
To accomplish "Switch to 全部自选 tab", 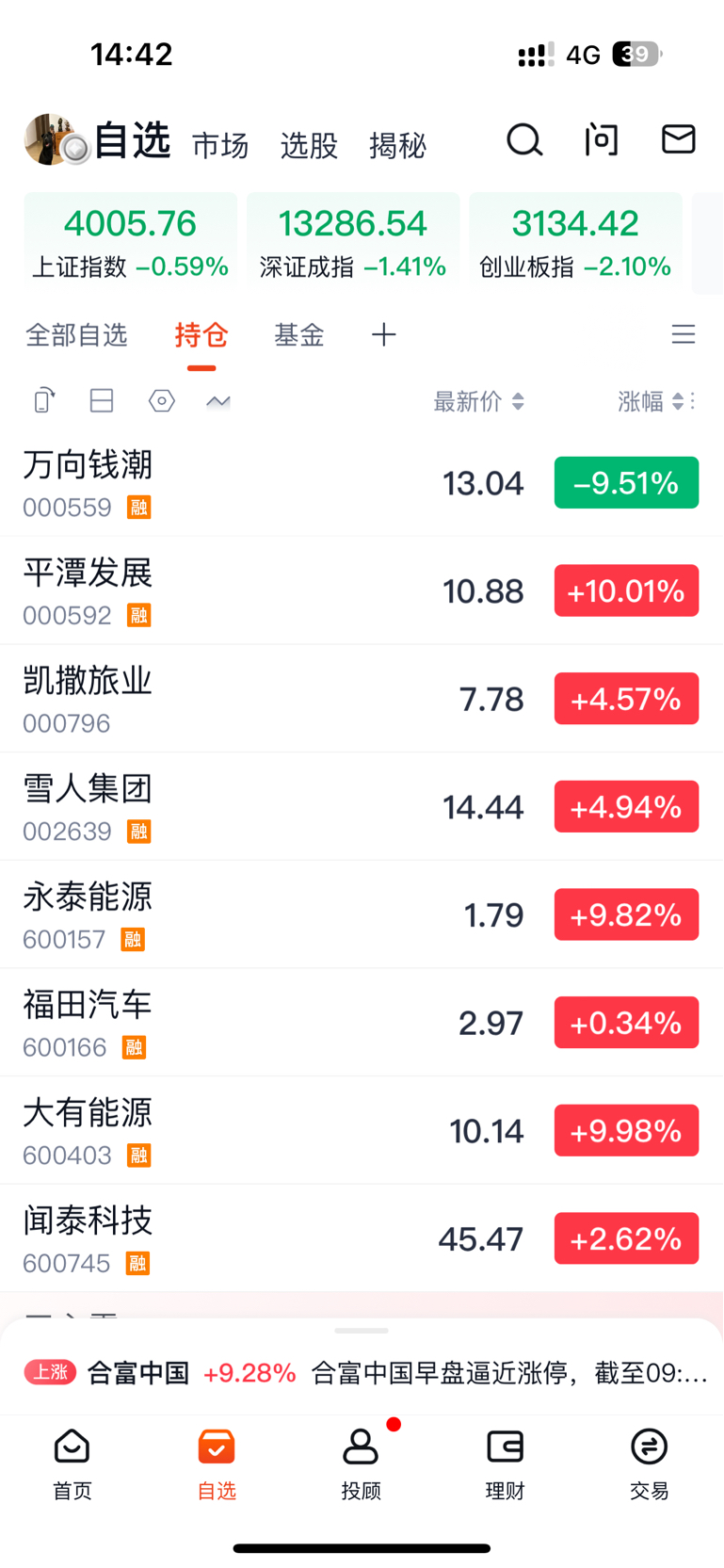I will pyautogui.click(x=76, y=335).
